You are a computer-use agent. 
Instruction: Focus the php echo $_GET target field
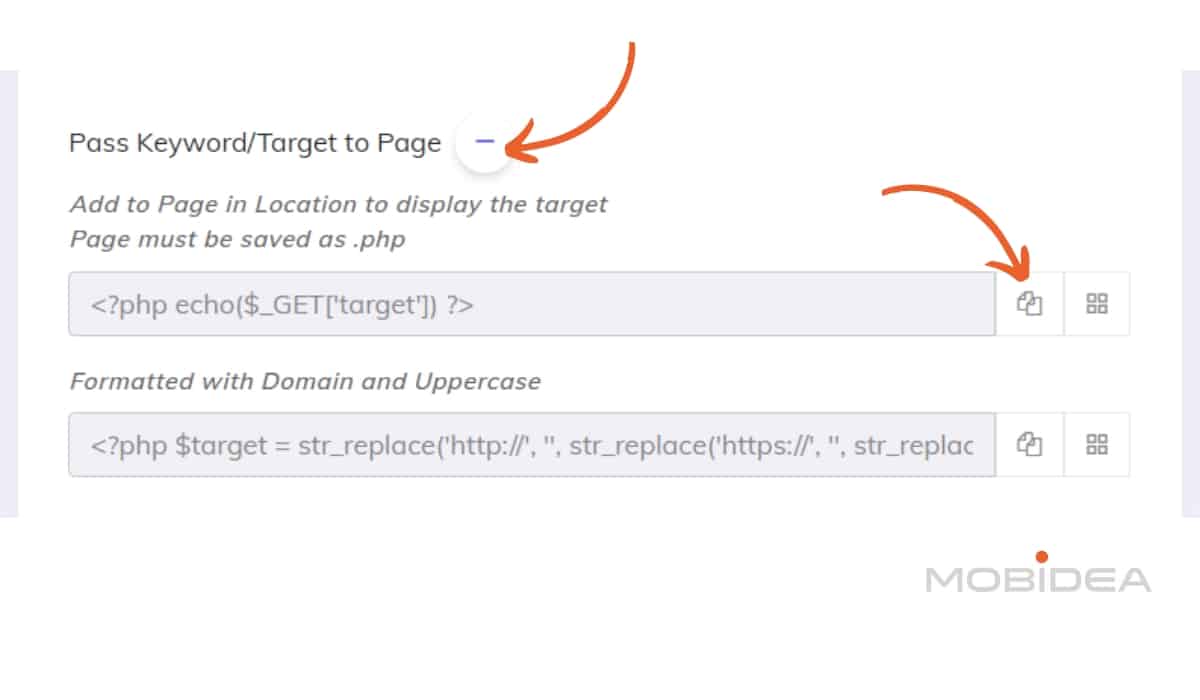532,304
